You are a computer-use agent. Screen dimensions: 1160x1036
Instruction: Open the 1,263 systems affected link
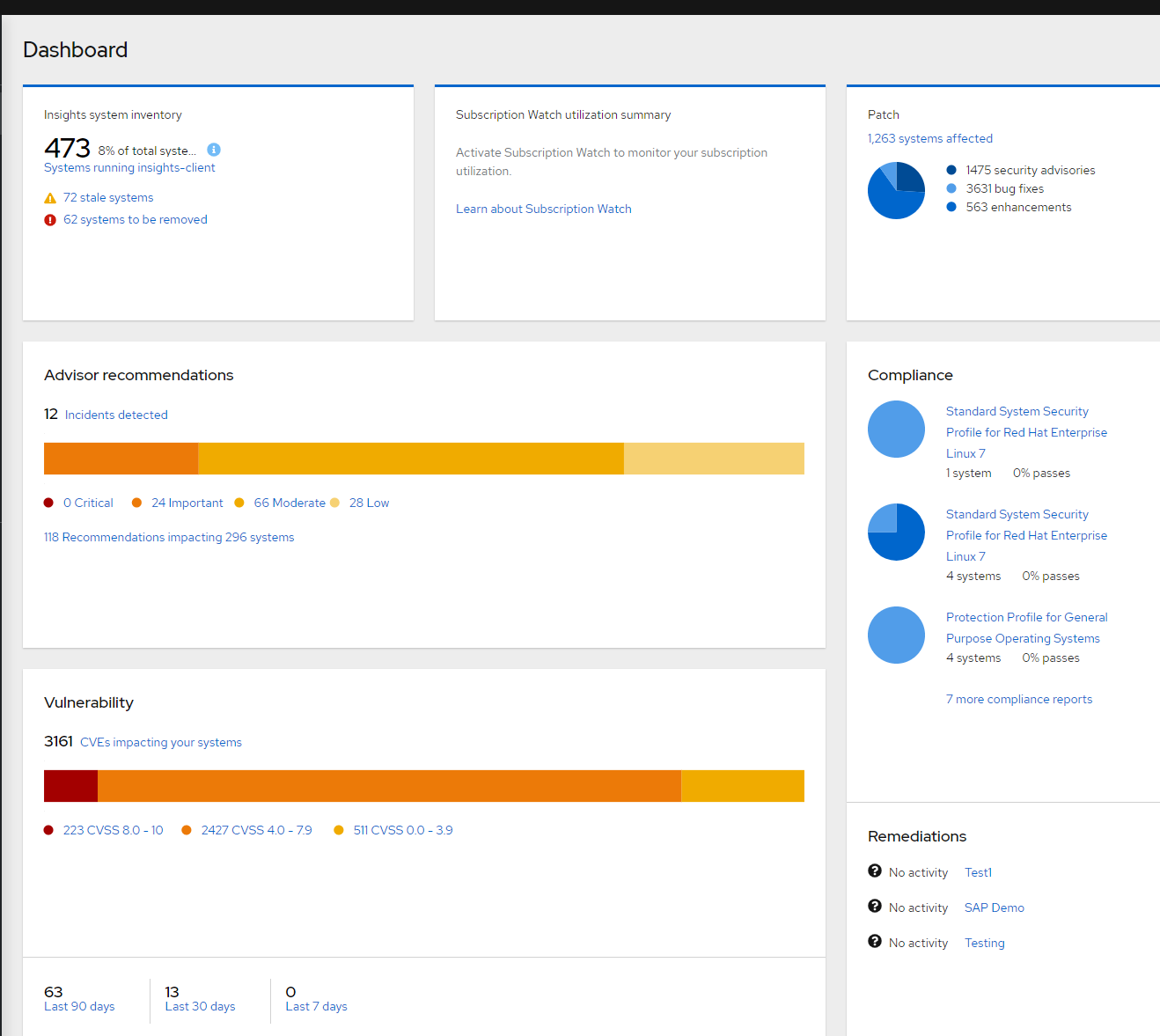coord(929,138)
